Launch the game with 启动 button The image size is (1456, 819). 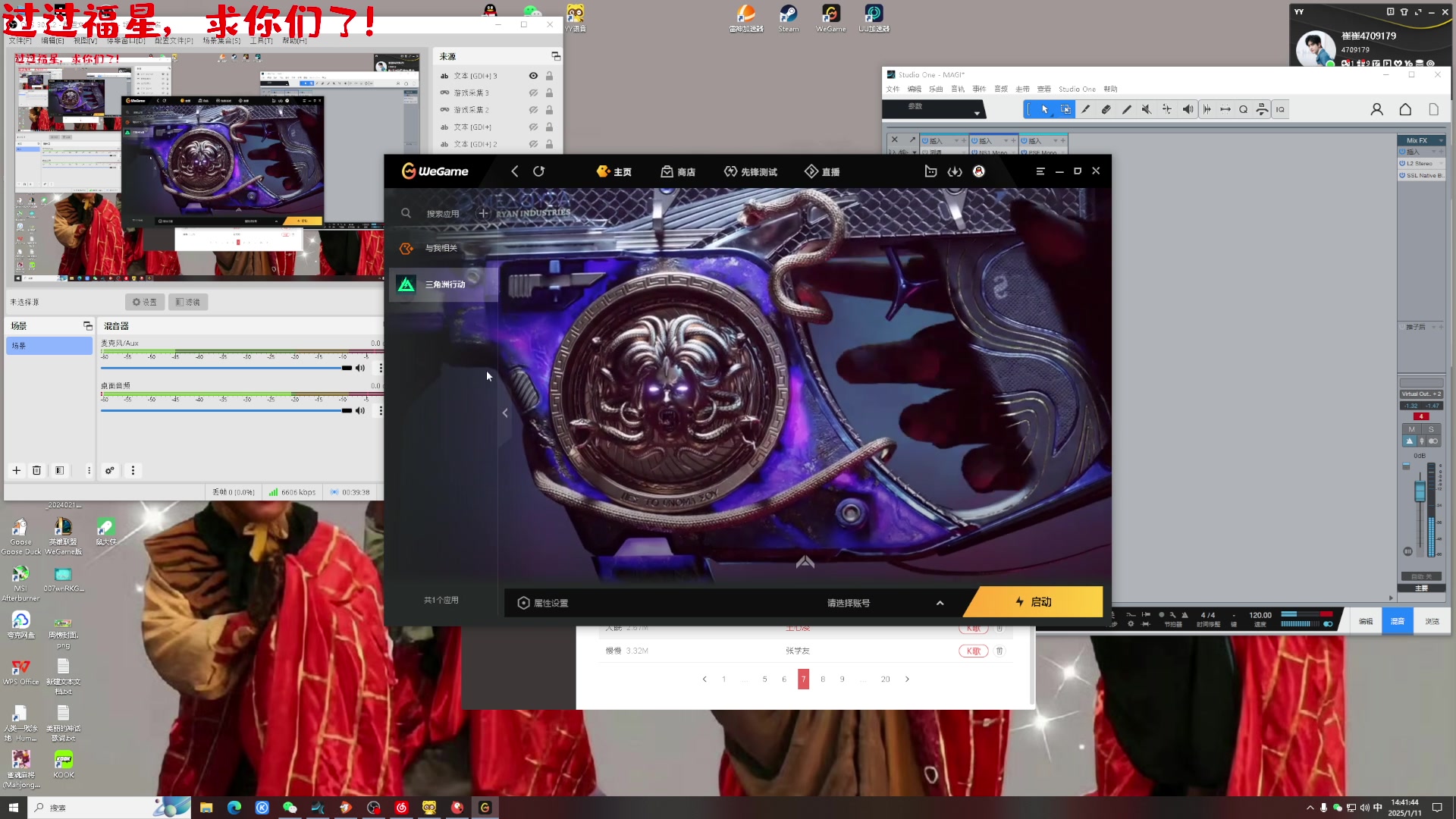tap(1034, 601)
